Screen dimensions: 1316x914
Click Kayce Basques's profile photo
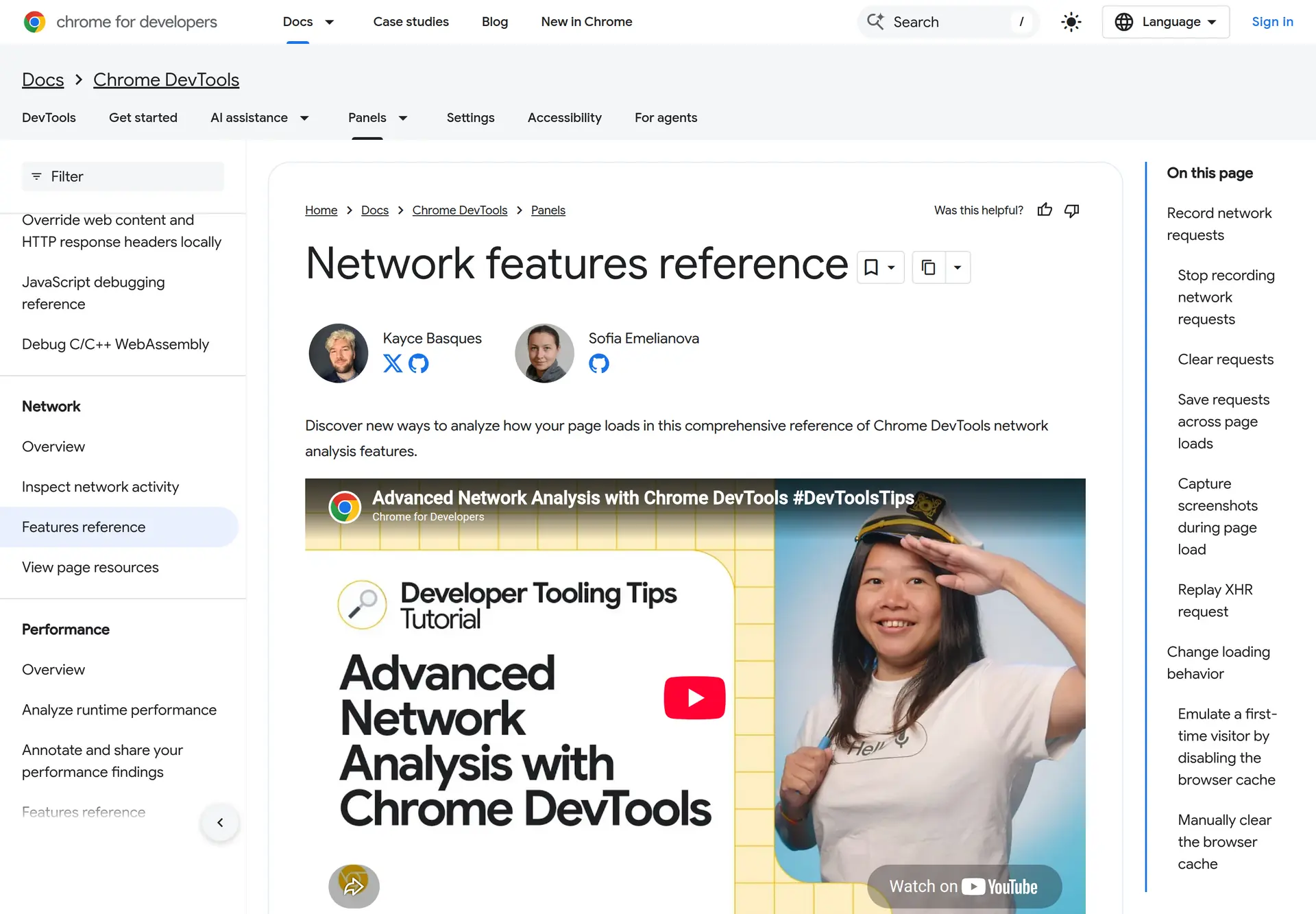[339, 353]
